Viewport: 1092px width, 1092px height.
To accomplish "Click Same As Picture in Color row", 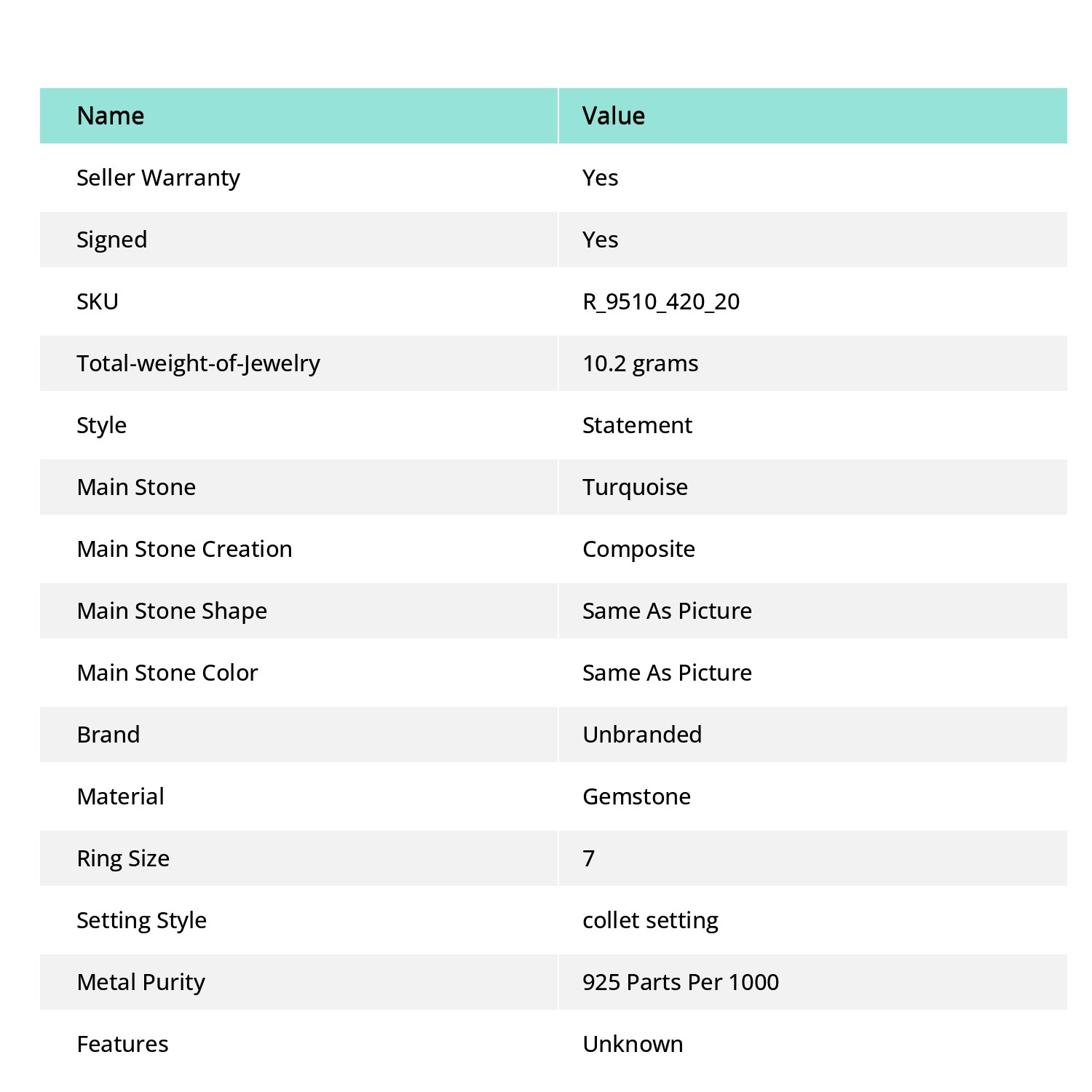I will click(667, 673).
